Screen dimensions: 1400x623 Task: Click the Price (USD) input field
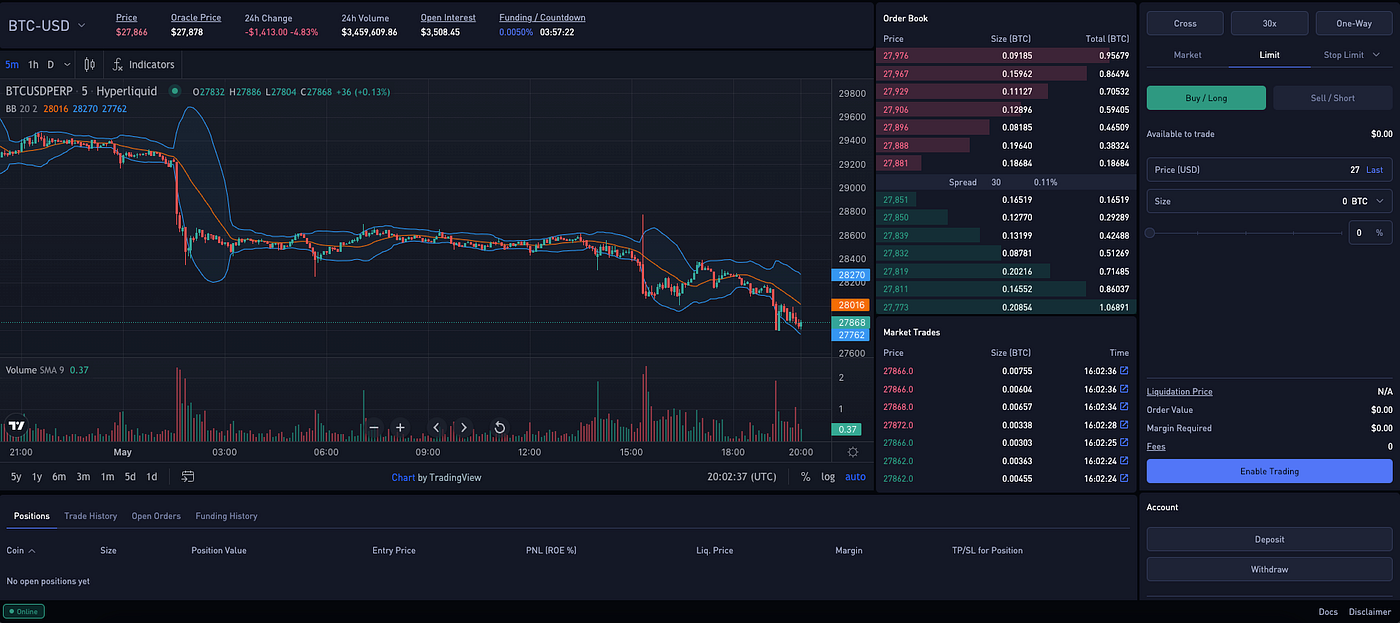(1269, 170)
